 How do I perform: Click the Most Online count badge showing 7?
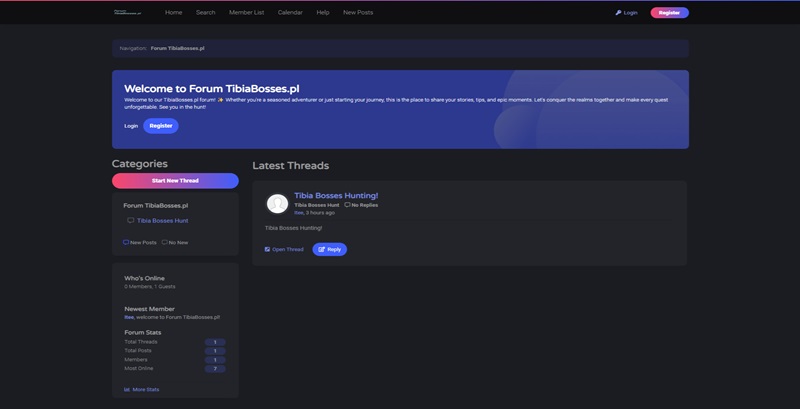(215, 369)
